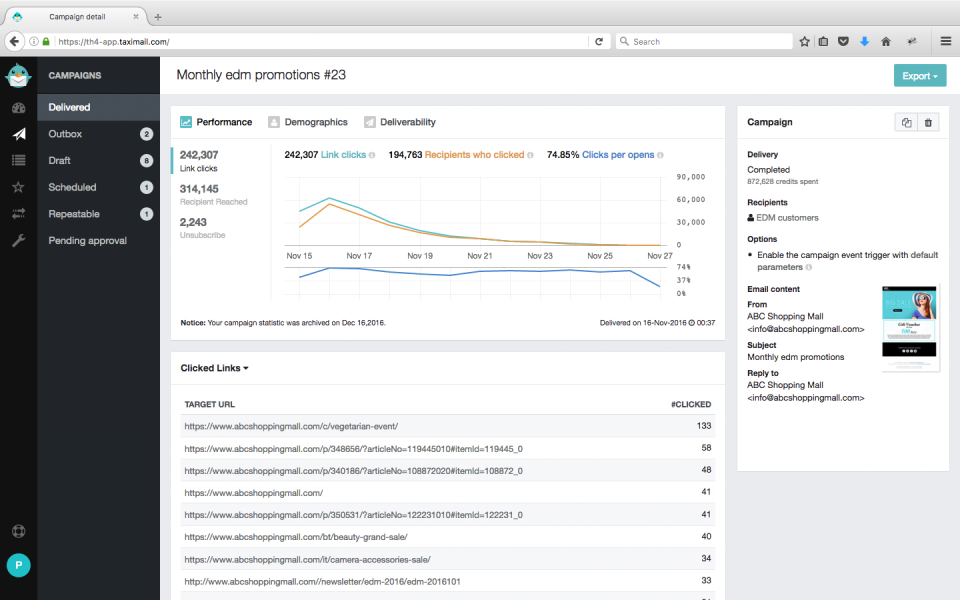
Task: Open the Export dropdown button
Action: click(920, 76)
